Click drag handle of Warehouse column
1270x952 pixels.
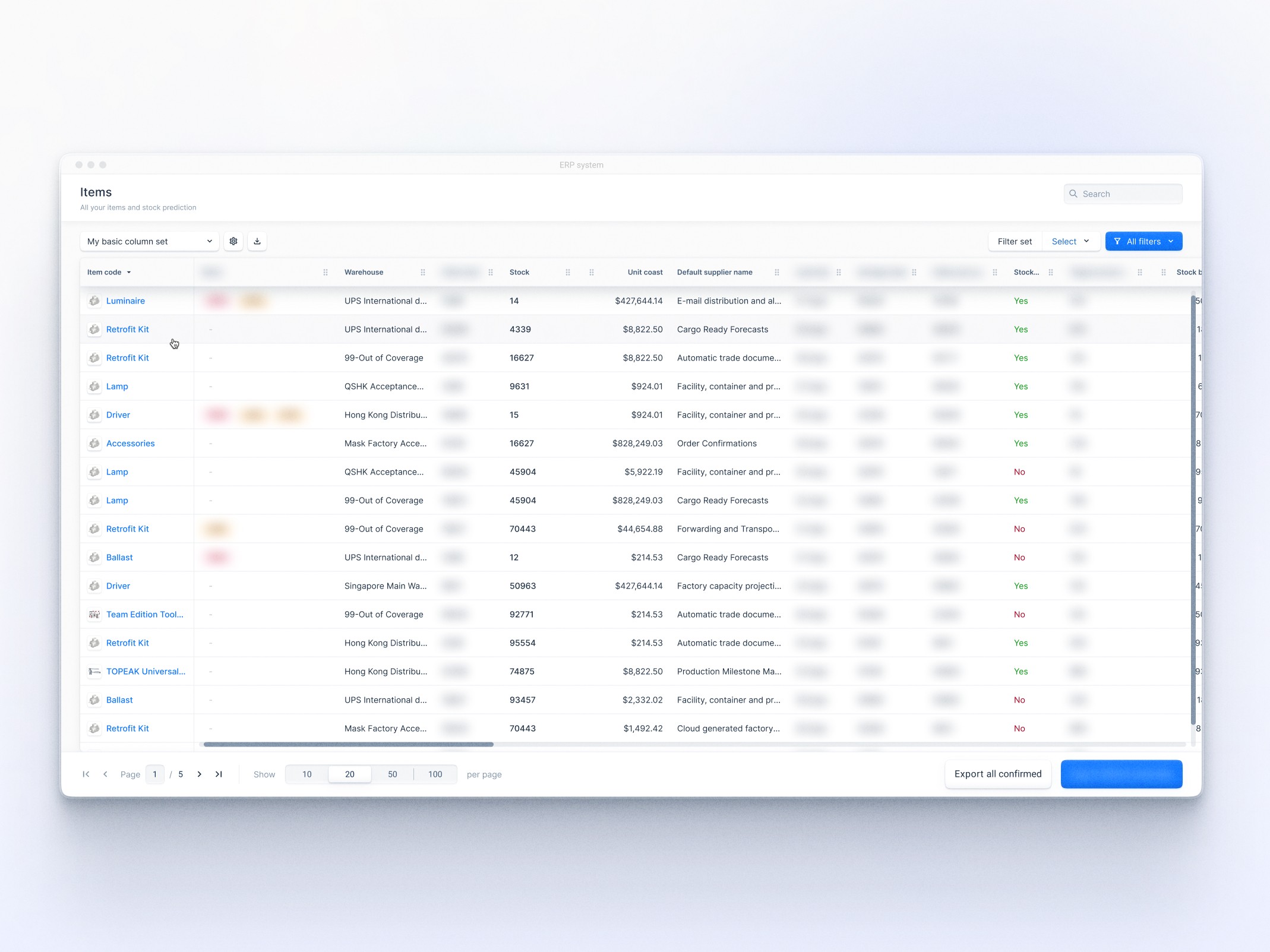coord(423,273)
